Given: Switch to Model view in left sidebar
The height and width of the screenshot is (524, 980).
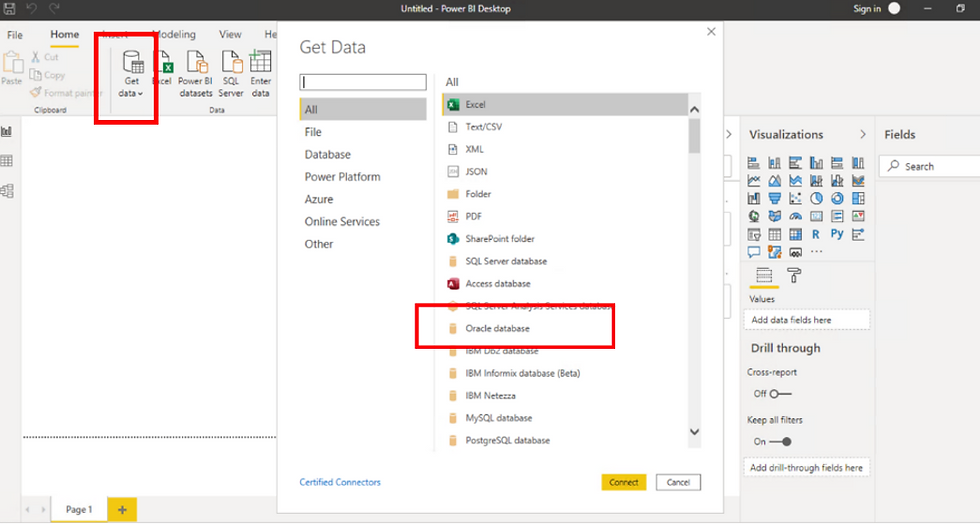Looking at the screenshot, I should (7, 191).
